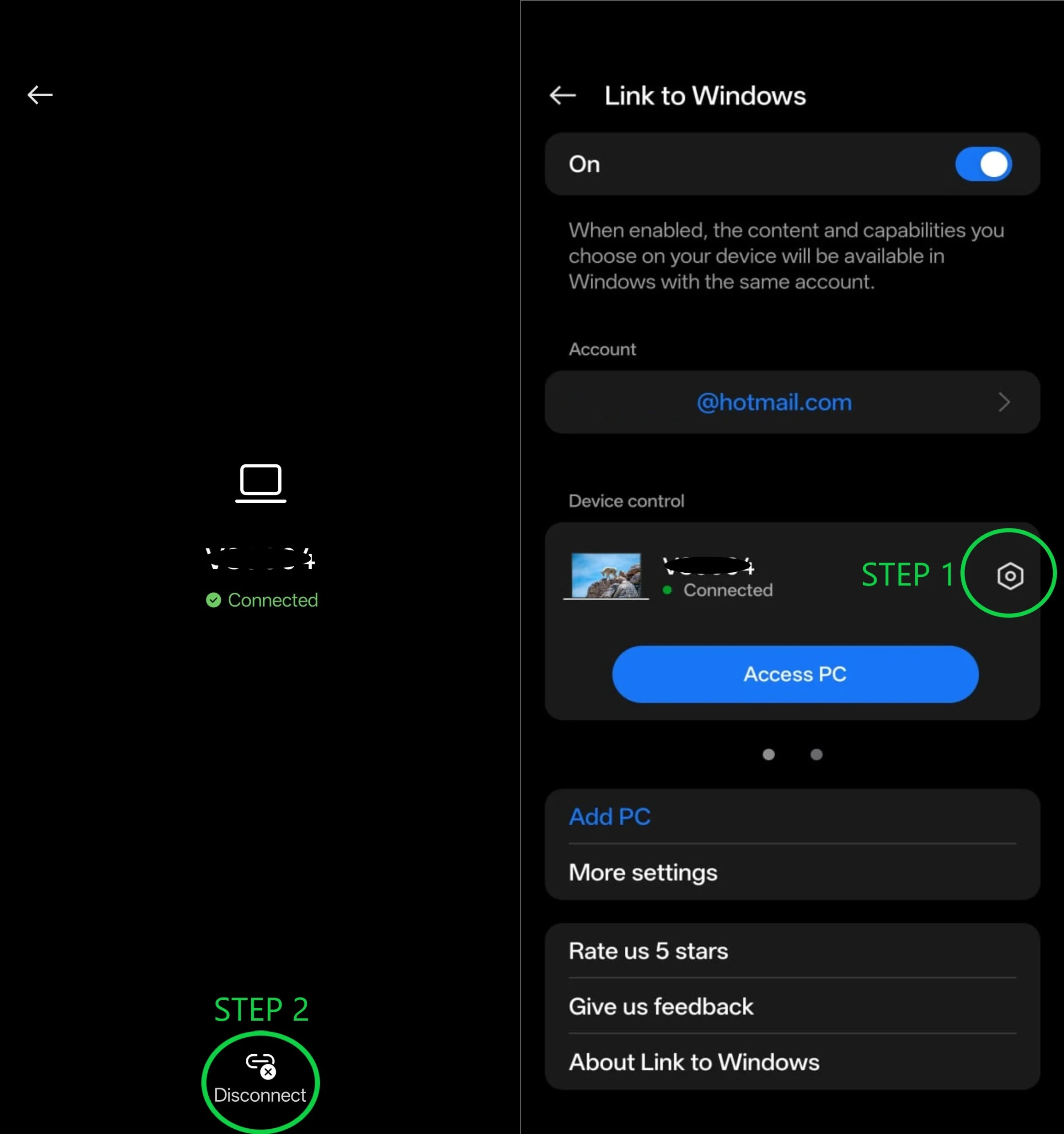
Task: Select the second page indicator dot
Action: pyautogui.click(x=816, y=754)
